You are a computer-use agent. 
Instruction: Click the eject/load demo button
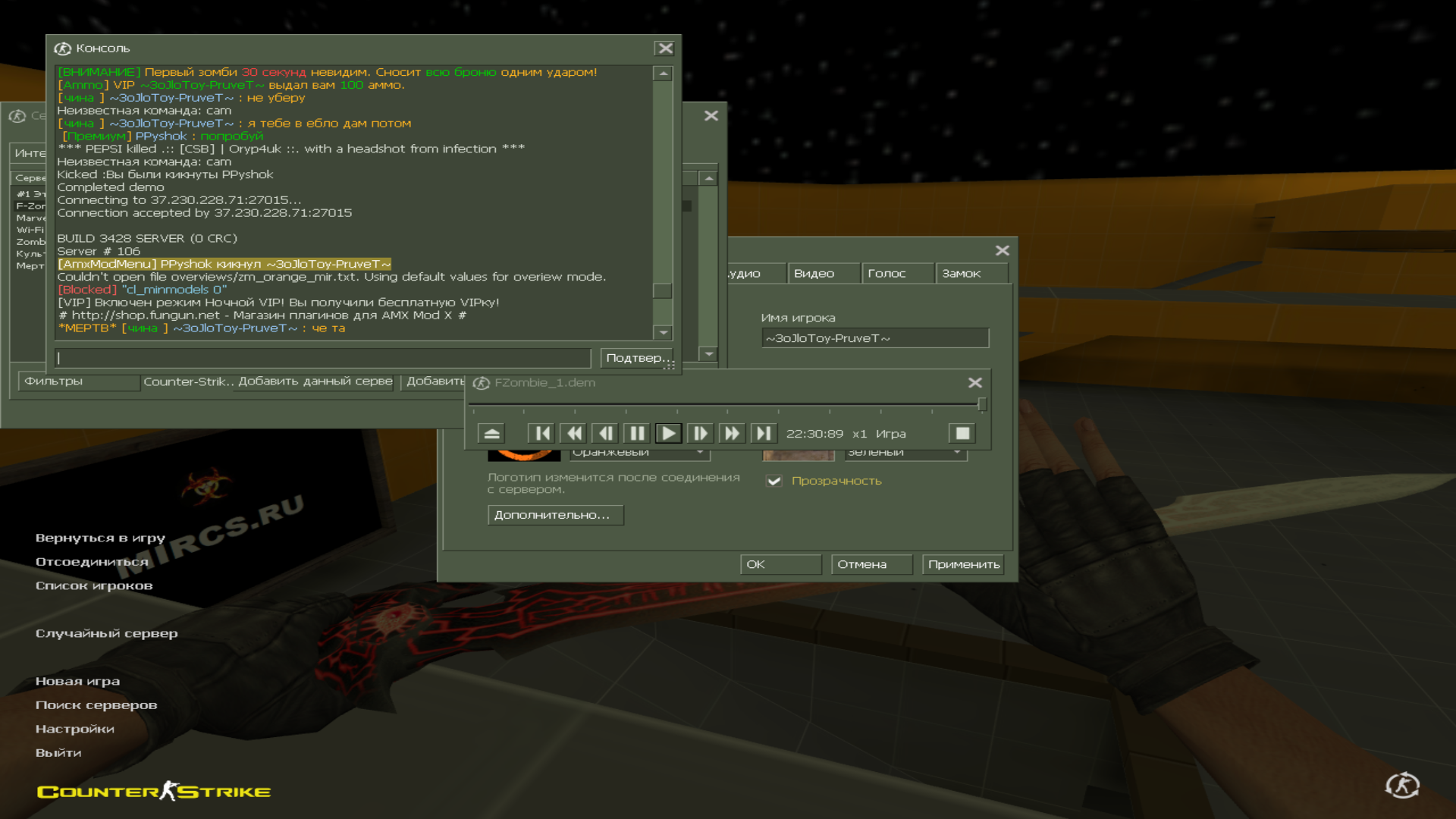(x=491, y=433)
